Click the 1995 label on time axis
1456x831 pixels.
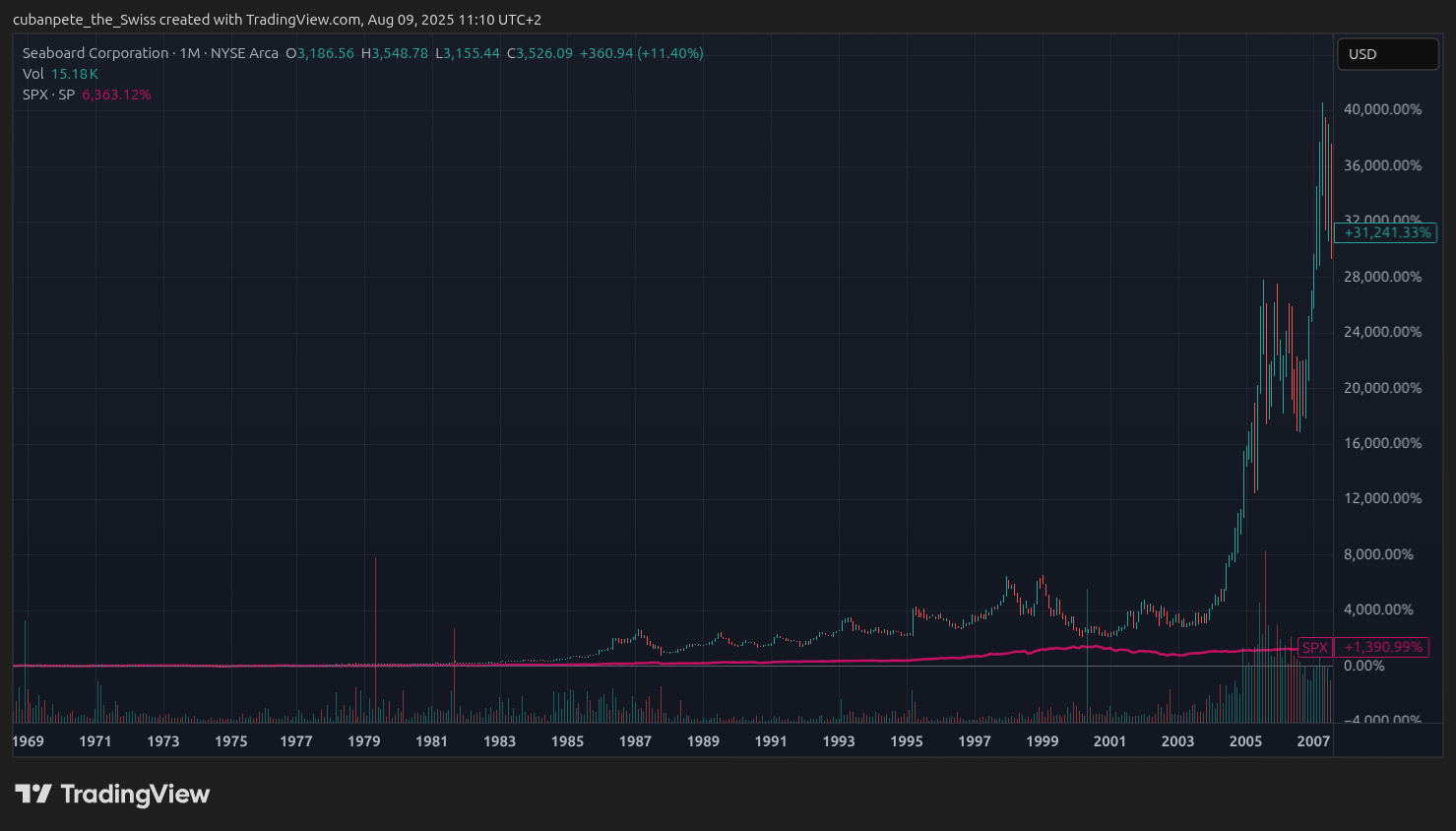click(x=907, y=741)
